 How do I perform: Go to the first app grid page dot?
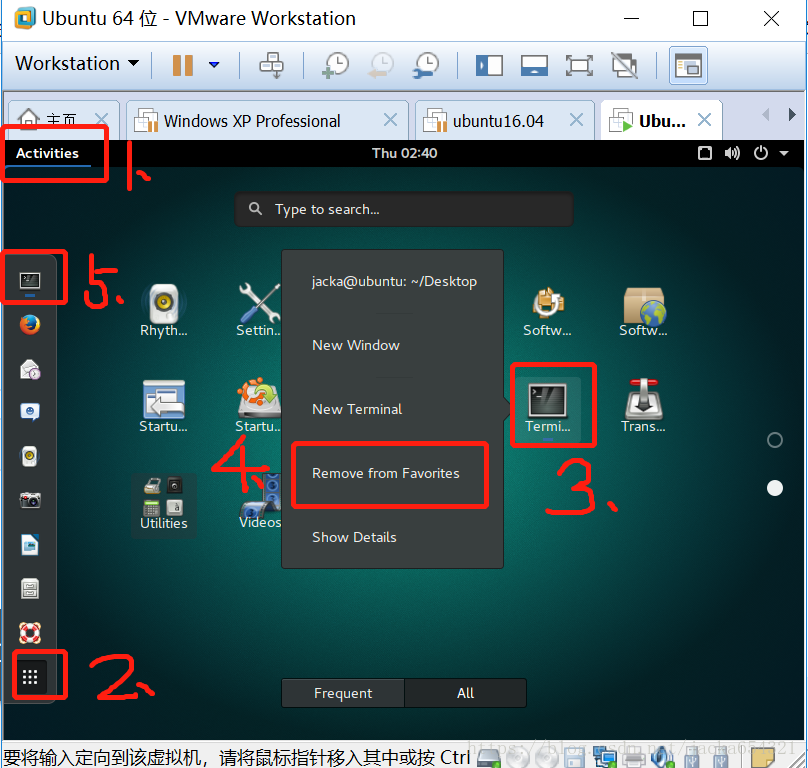click(775, 440)
